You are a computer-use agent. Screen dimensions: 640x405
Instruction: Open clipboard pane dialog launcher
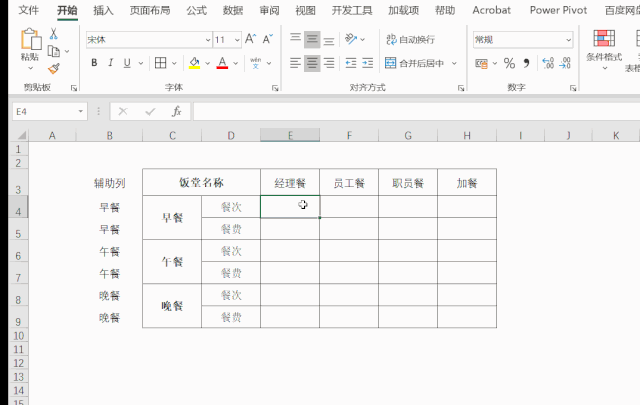point(74,88)
